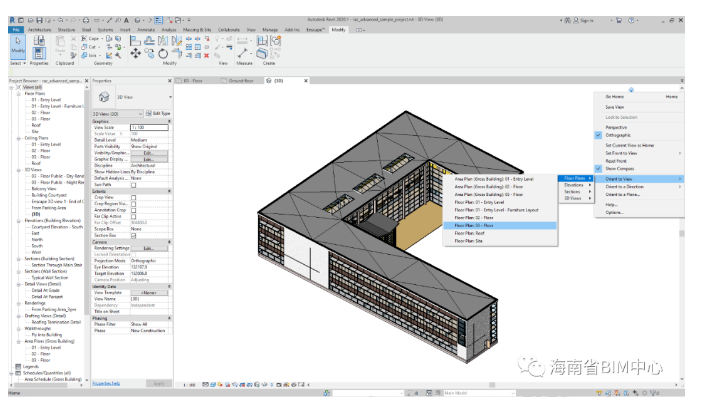This screenshot has height=409, width=704.
Task: Click the View Scale input field
Action: 147,127
